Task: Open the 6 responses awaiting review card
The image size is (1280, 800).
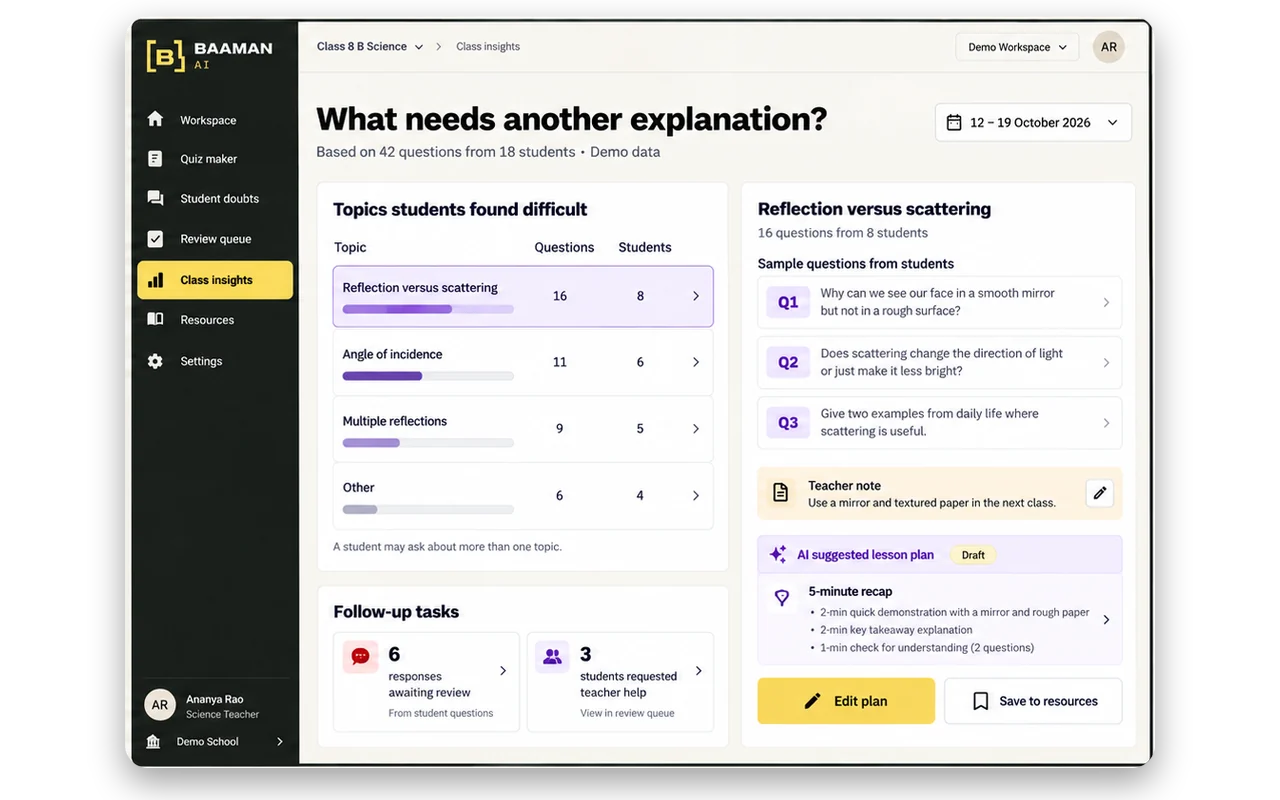Action: pos(427,681)
